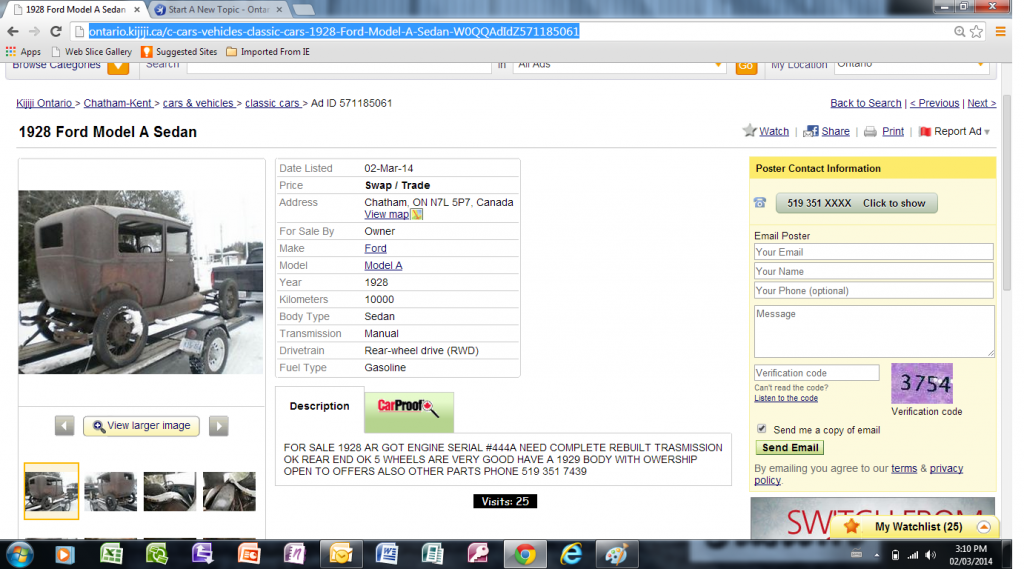This screenshot has height=569, width=1024.
Task: Click the Print printer icon
Action: click(x=870, y=131)
